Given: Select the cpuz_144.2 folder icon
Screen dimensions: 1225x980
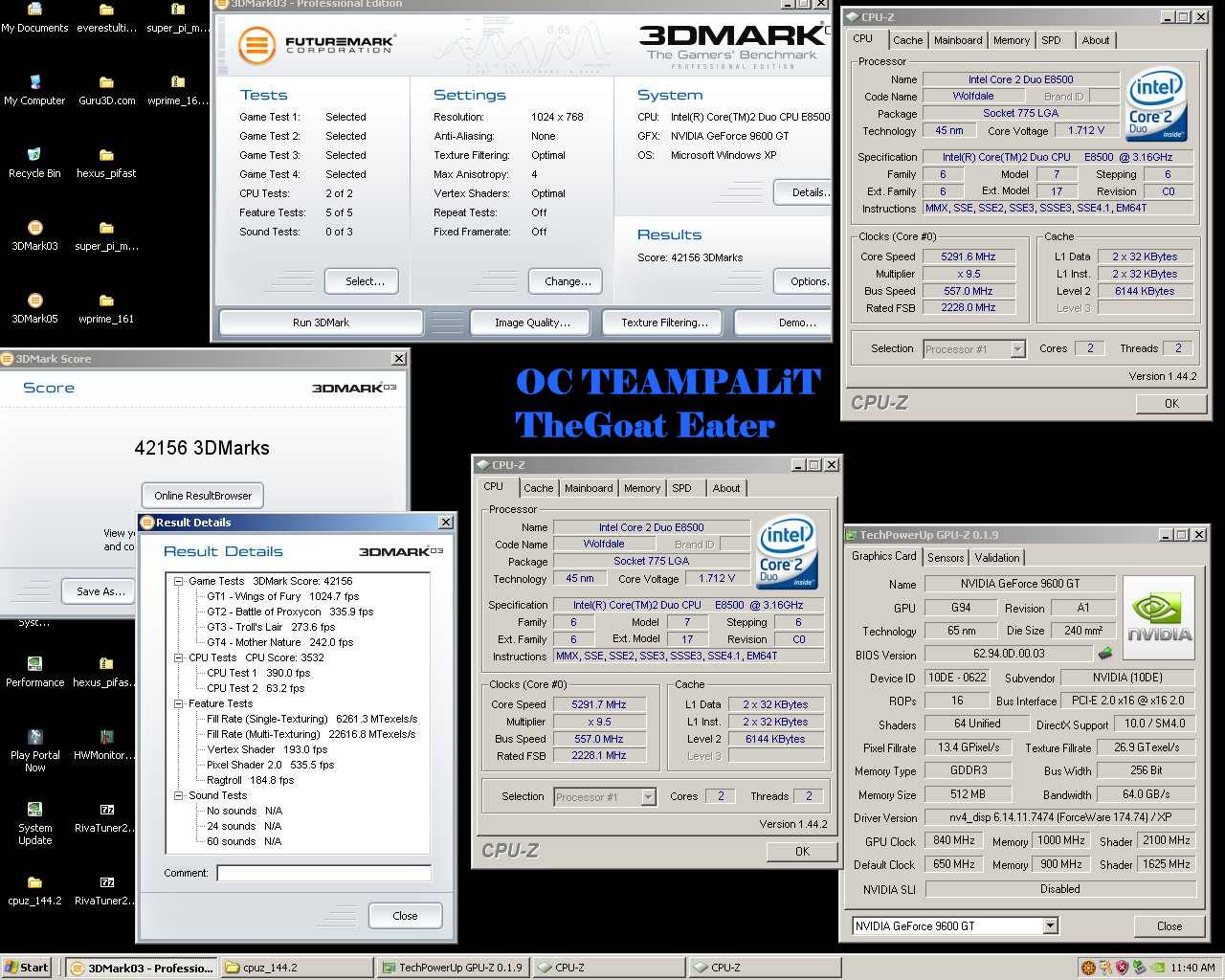Looking at the screenshot, I should [34, 890].
